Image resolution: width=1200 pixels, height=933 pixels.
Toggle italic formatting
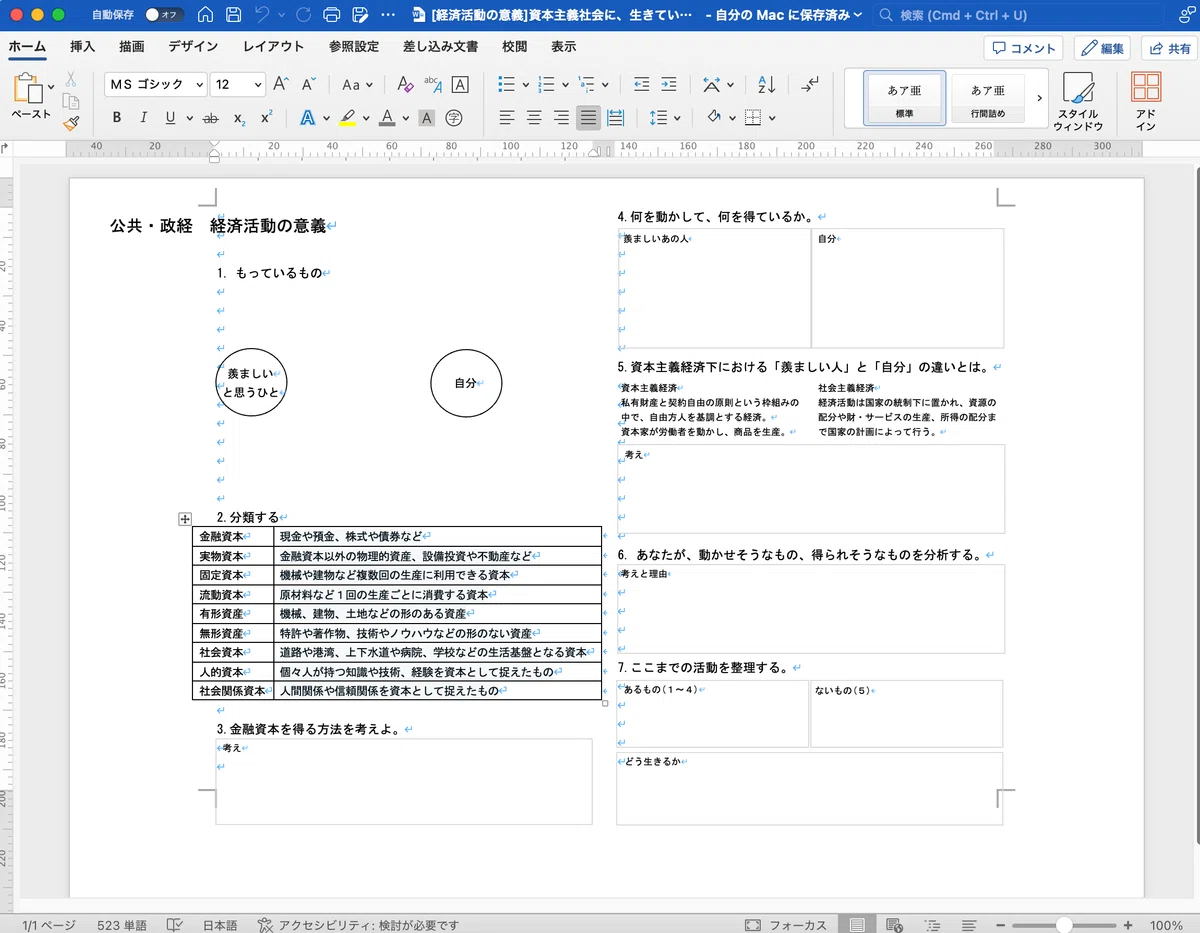click(x=143, y=118)
